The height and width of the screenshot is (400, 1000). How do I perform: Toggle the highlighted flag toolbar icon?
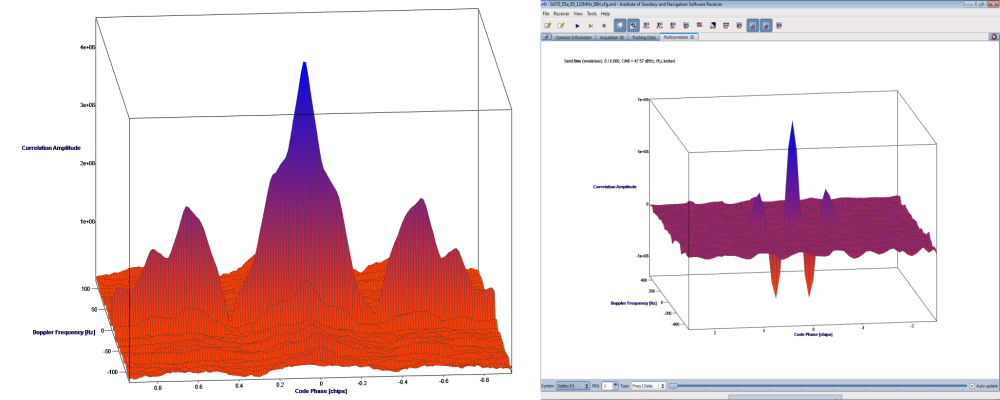620,26
